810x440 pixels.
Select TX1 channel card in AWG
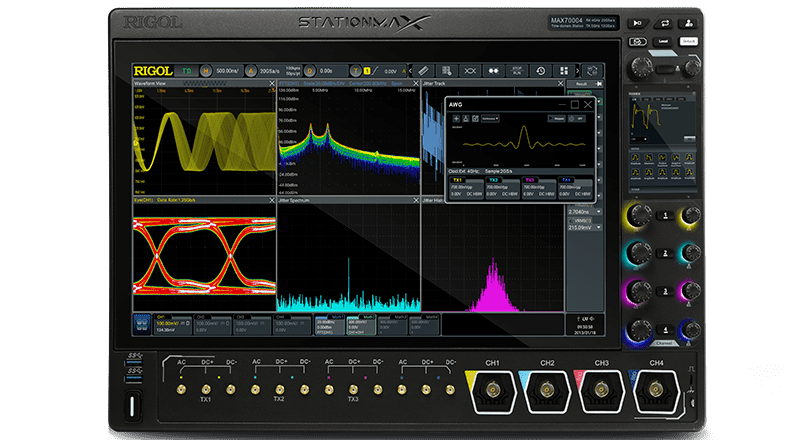(x=466, y=187)
